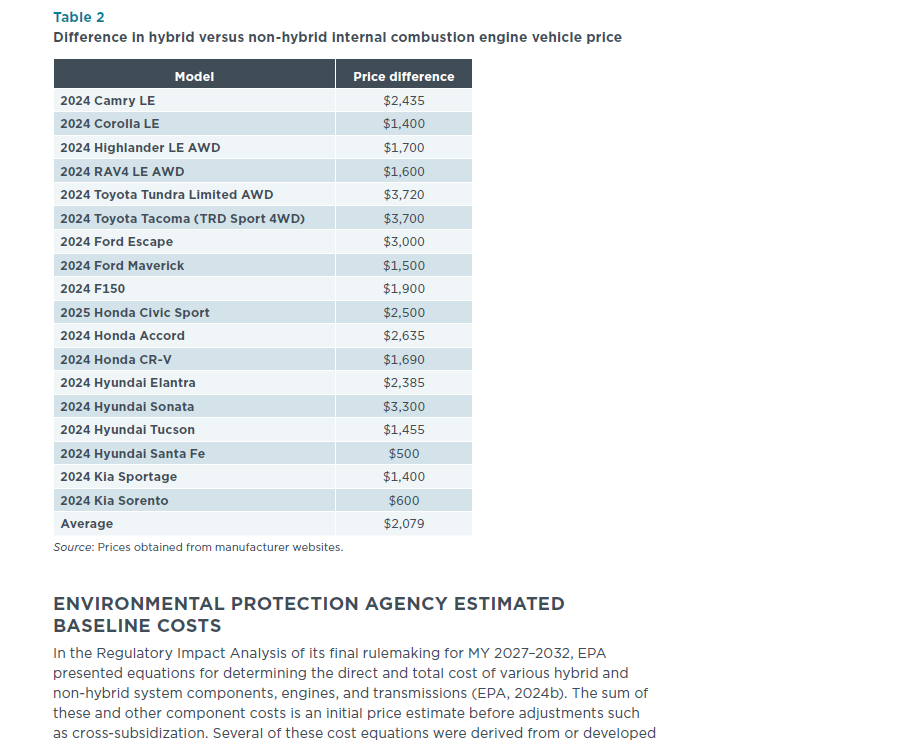Click the line beginning "these and other component costs"
Viewport: 924px width, 747px height.
[x=346, y=713]
